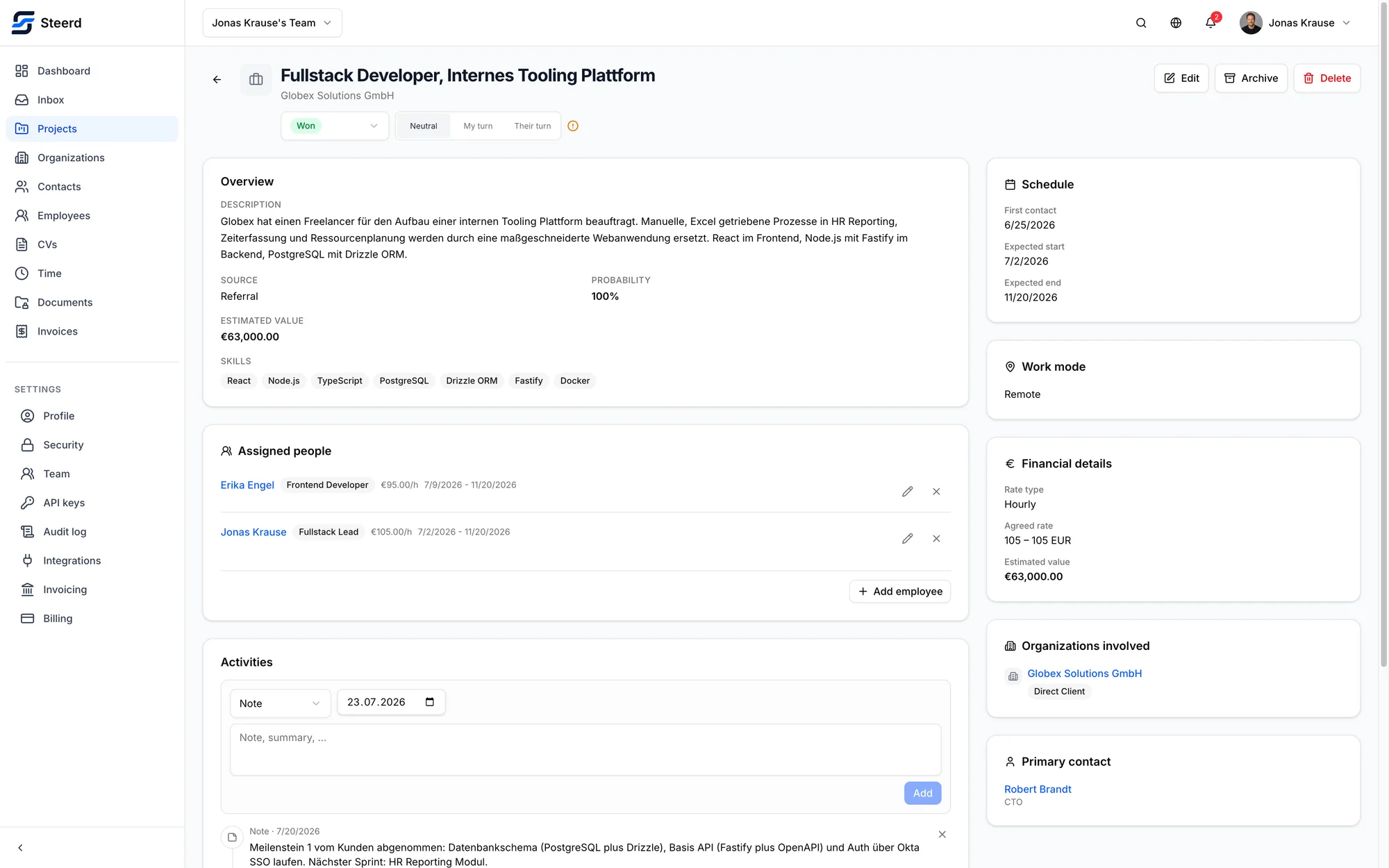Open the Won status dropdown

point(335,126)
